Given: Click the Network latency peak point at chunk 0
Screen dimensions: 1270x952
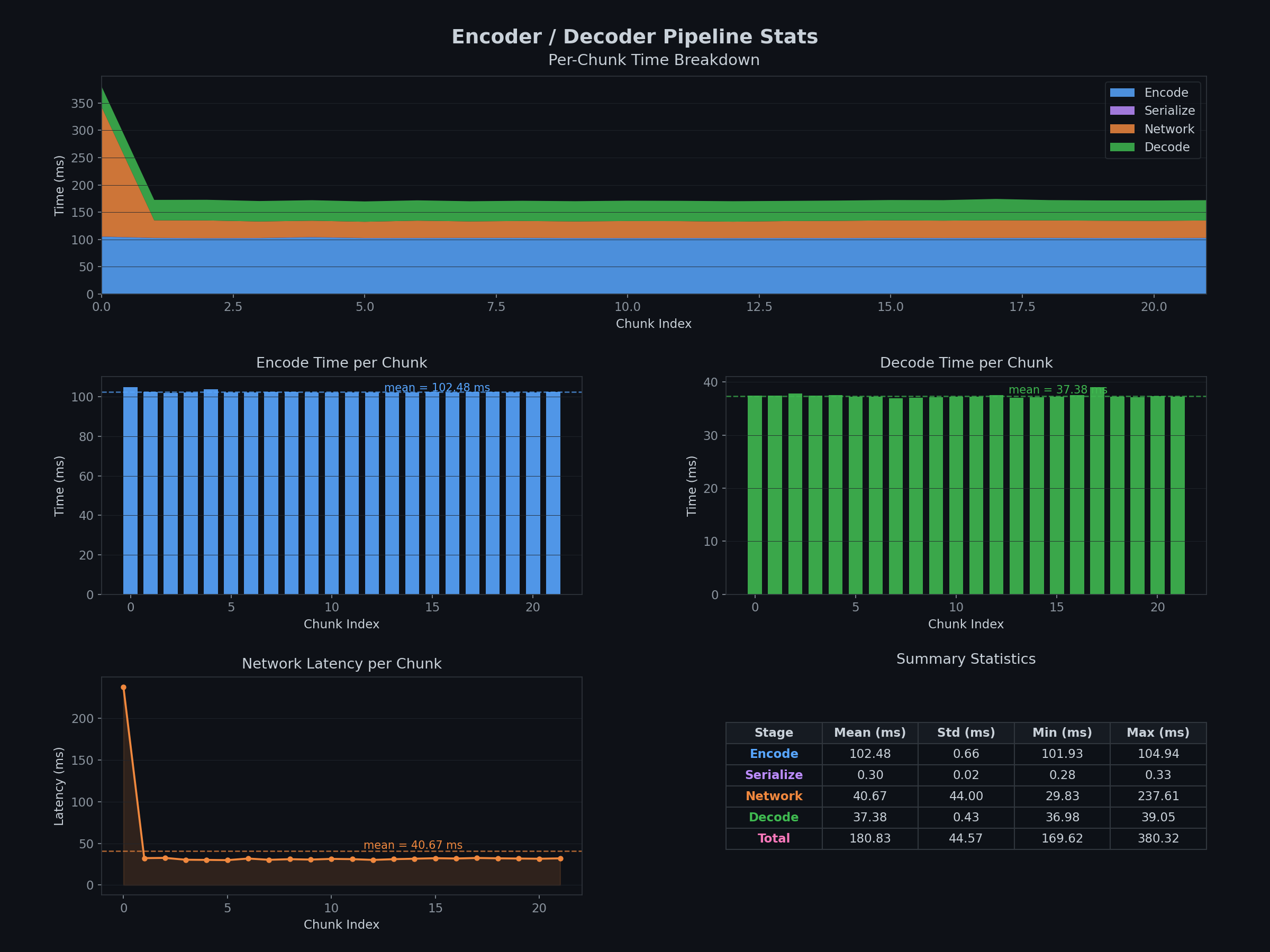Looking at the screenshot, I should coord(123,688).
